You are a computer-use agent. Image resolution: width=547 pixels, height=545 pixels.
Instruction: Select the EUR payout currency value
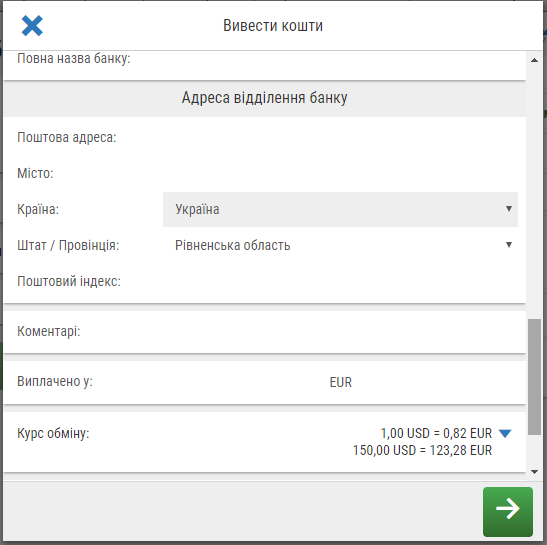click(x=340, y=382)
